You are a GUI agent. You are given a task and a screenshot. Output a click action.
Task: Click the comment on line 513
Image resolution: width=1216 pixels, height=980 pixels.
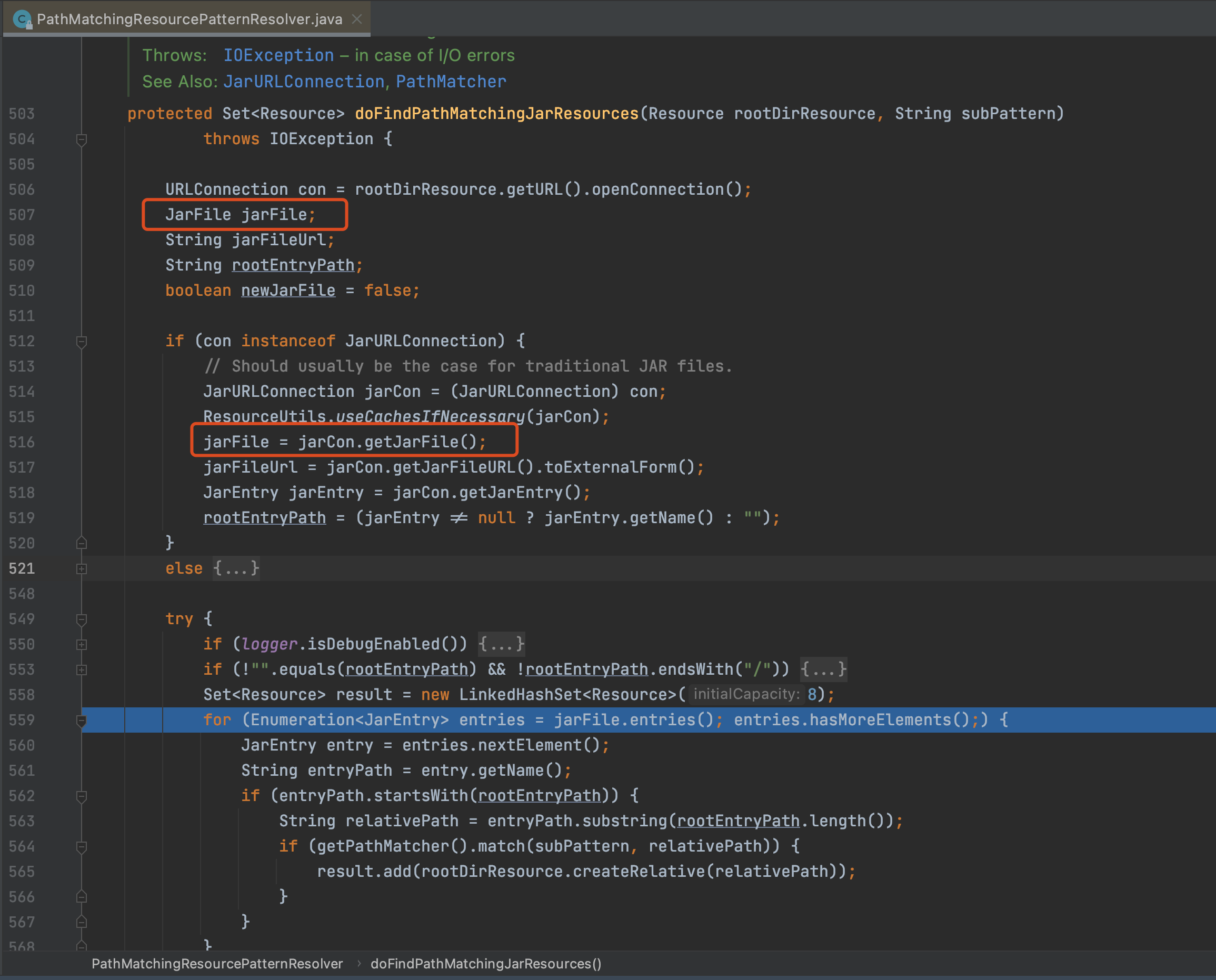(468, 366)
